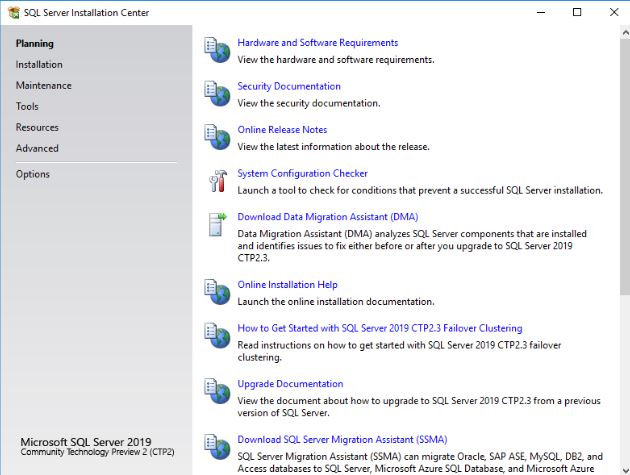Click the Failover Clustering getting started icon
Viewport: 630px width, 475px height.
pos(217,335)
